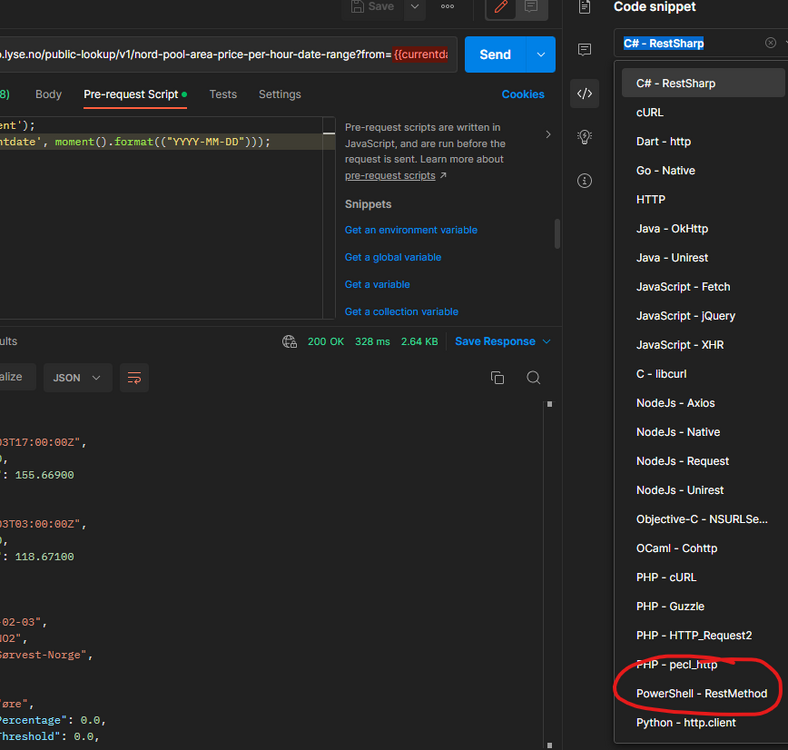Copy the response body with the copy icon
Image resolution: width=788 pixels, height=750 pixels.
coord(497,378)
